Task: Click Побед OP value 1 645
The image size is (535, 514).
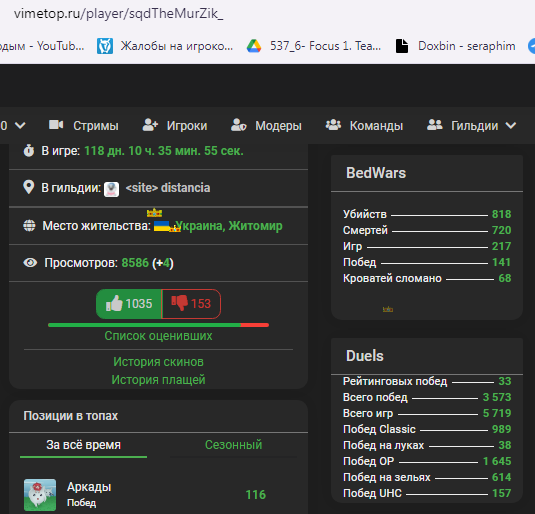Action: tap(497, 461)
